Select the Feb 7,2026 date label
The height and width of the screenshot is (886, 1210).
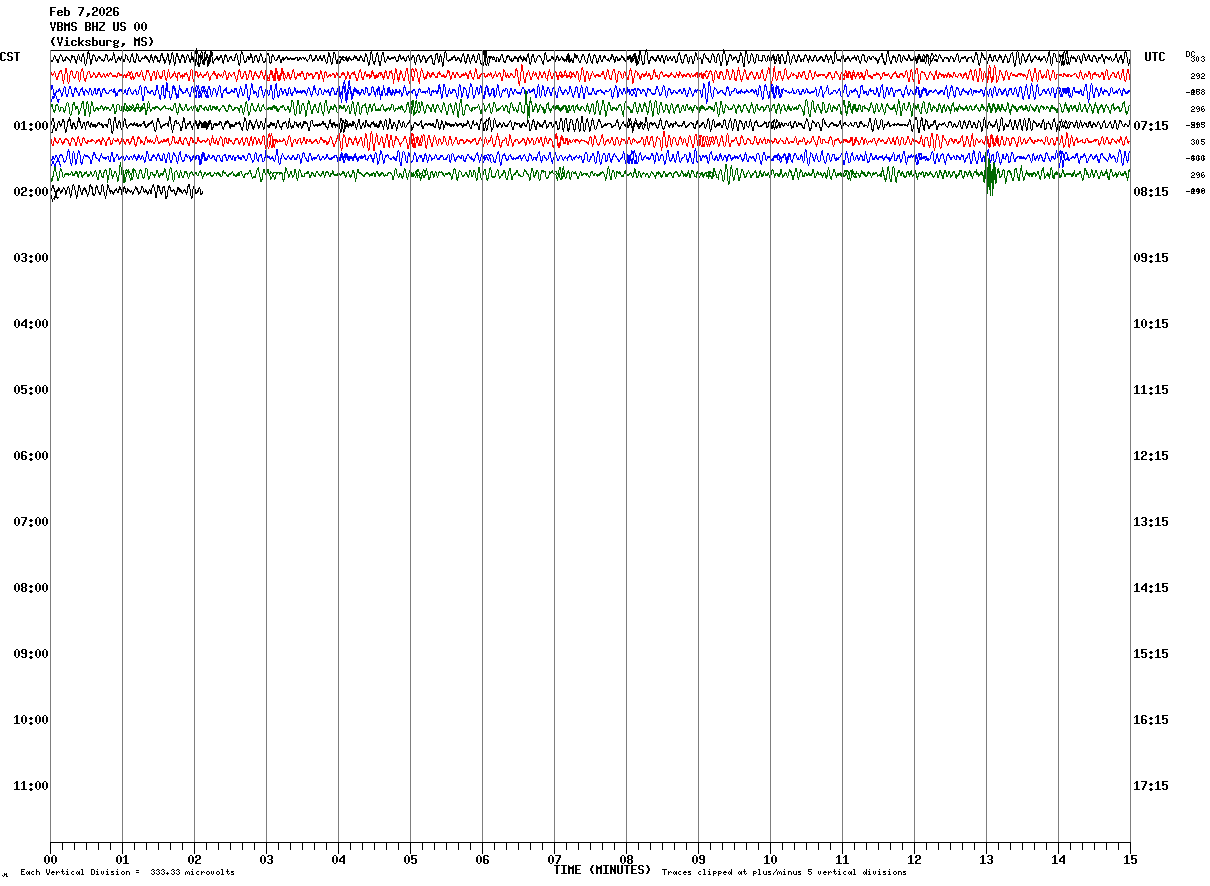tap(84, 12)
